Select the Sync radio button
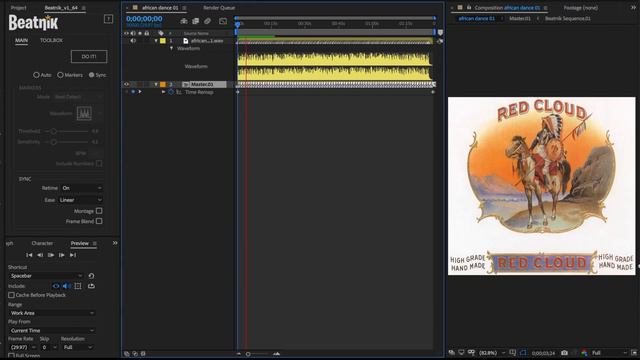The height and width of the screenshot is (360, 640). coord(91,75)
